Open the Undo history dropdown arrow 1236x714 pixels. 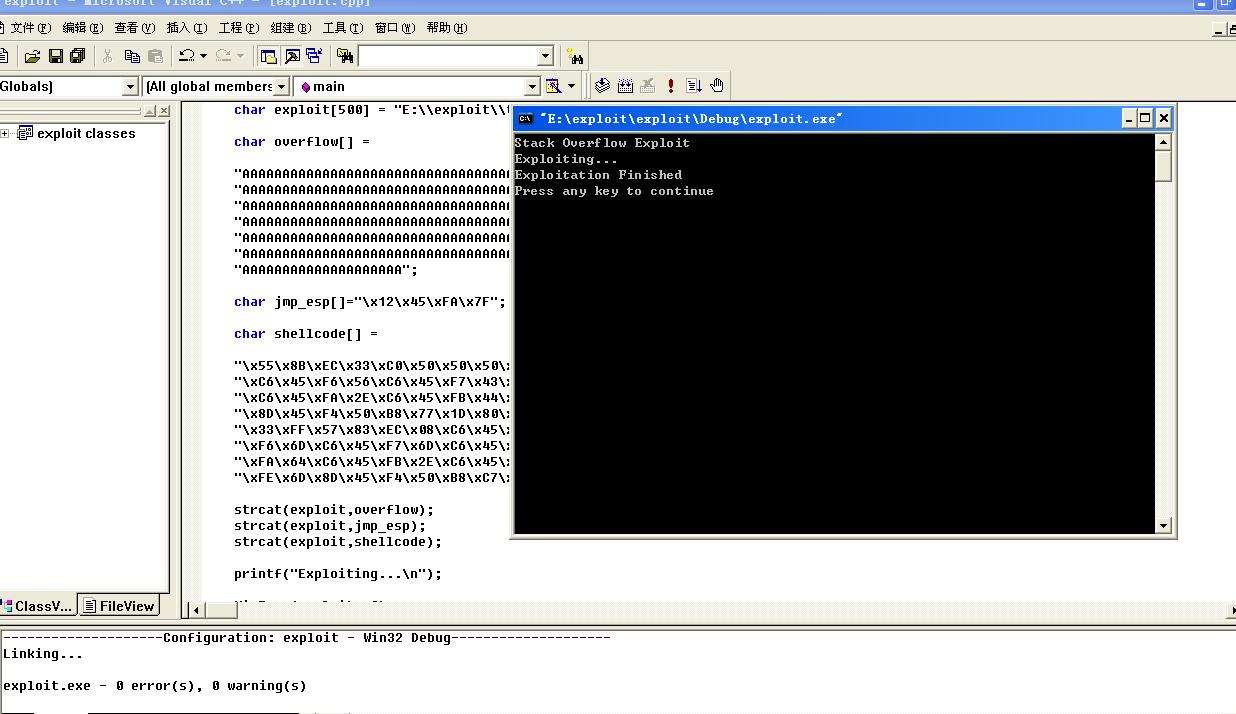click(203, 56)
